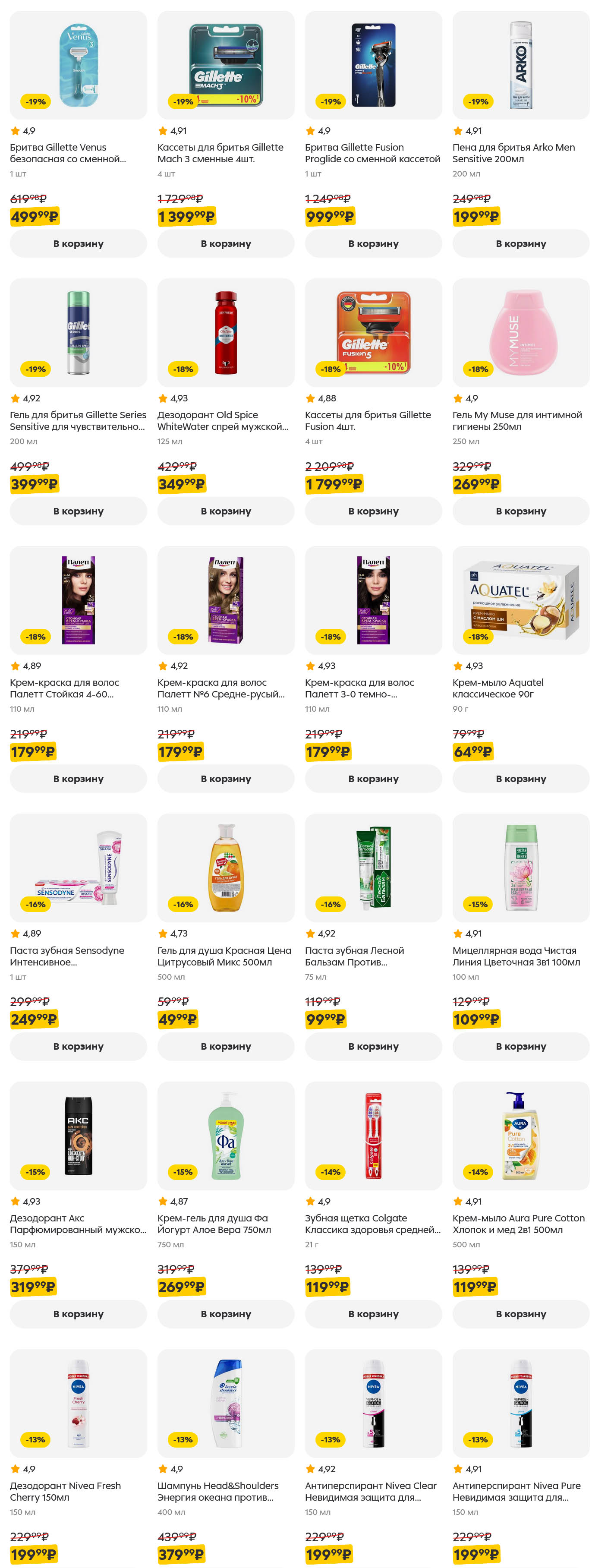
Task: Open the Gillette Fusion 4шт cartridges title link
Action: [x=368, y=421]
